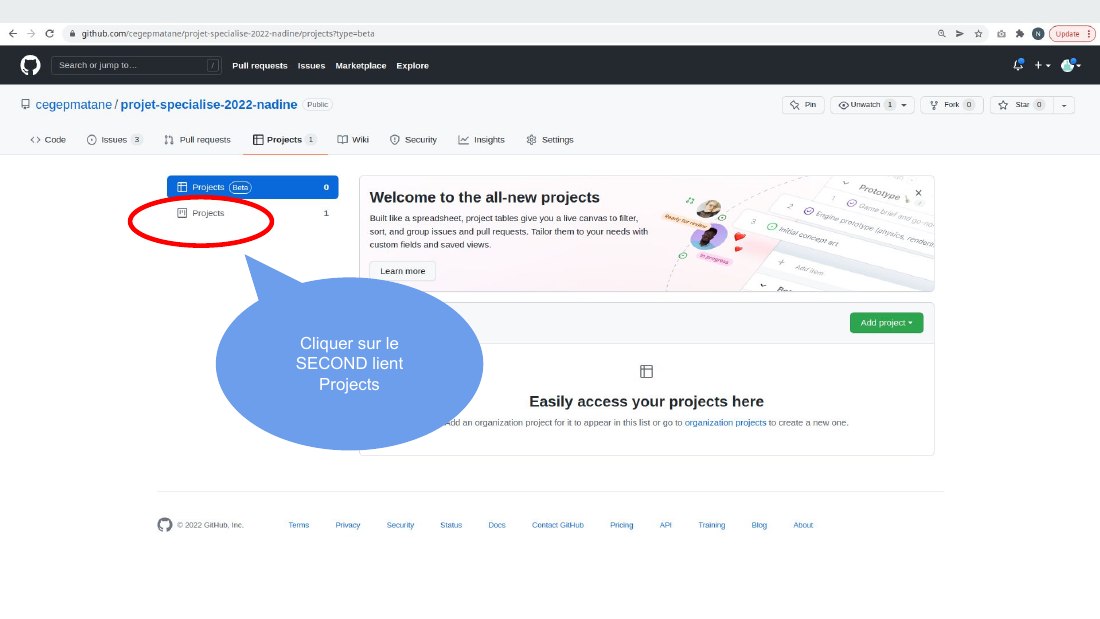The image size is (1100, 619).
Task: Open Blog in the footer
Action: 759,525
